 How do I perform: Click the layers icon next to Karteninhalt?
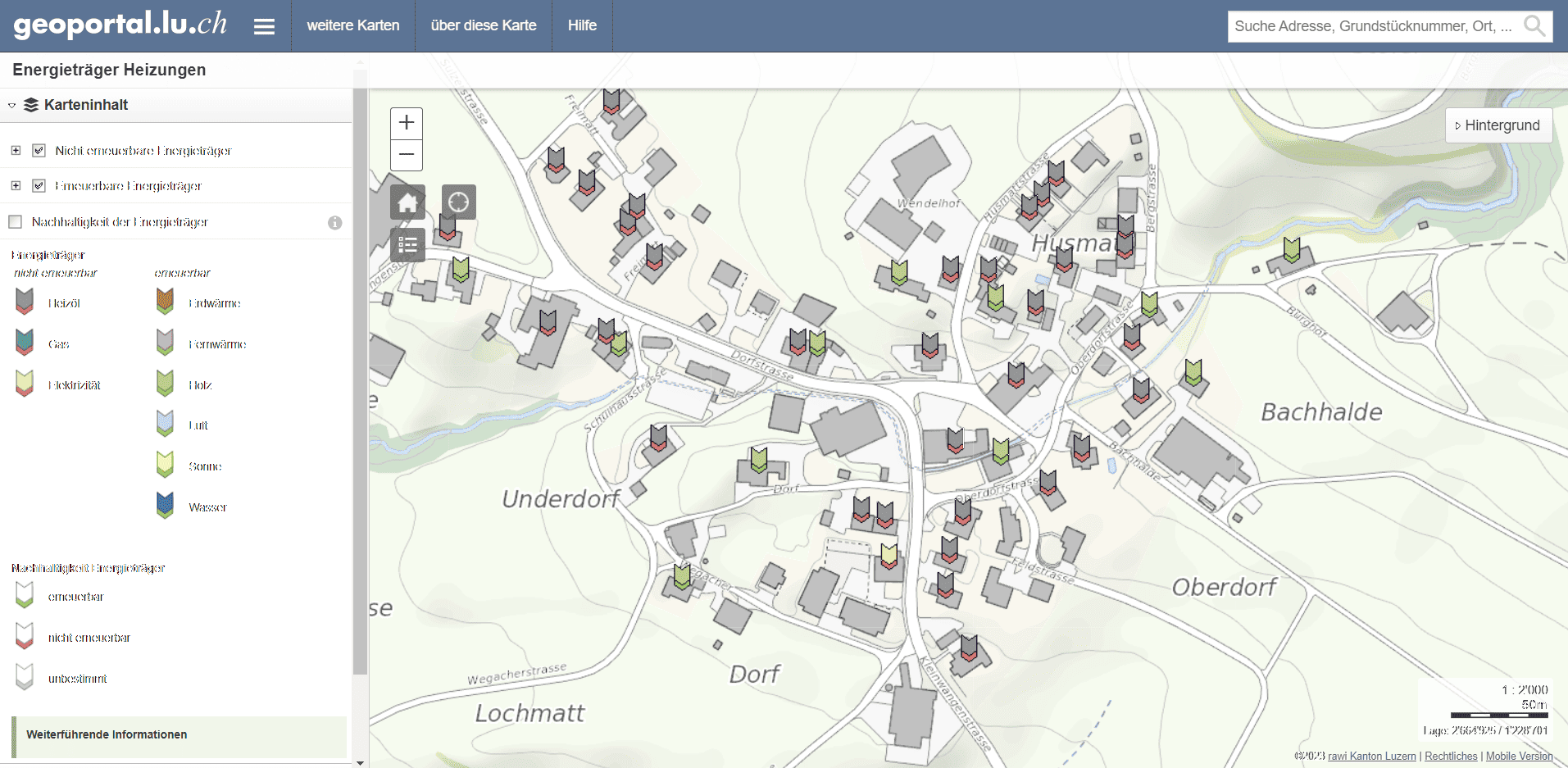31,105
